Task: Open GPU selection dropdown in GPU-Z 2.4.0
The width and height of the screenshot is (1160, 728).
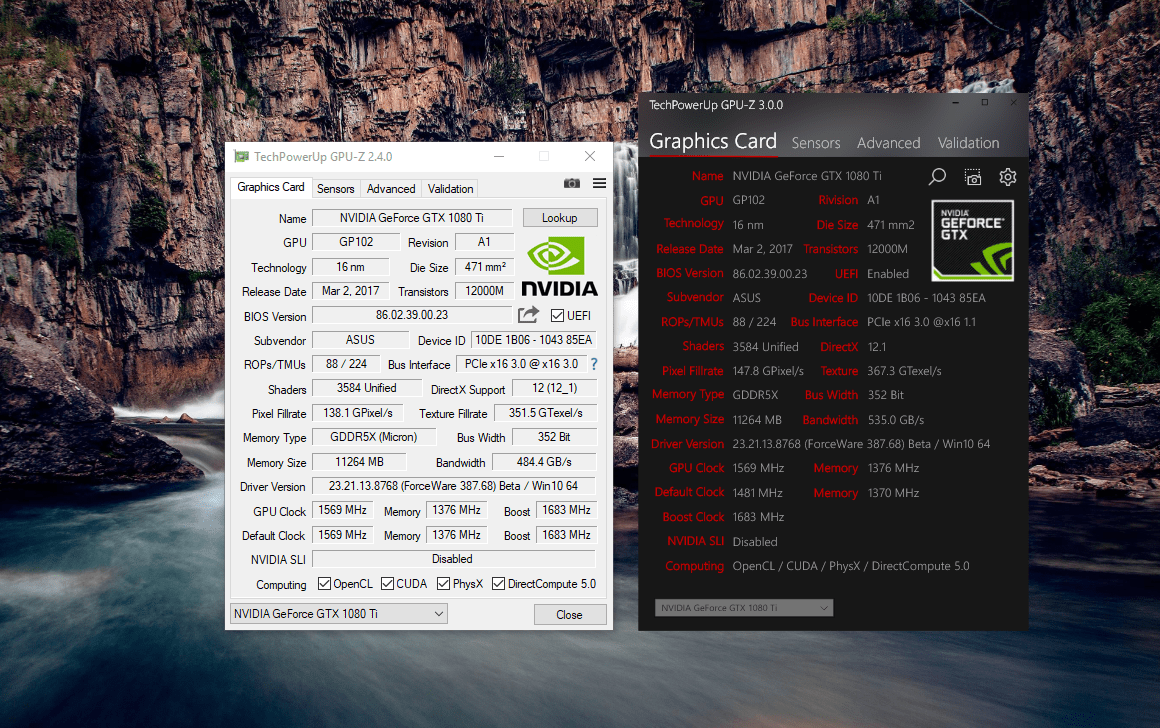Action: tap(339, 614)
